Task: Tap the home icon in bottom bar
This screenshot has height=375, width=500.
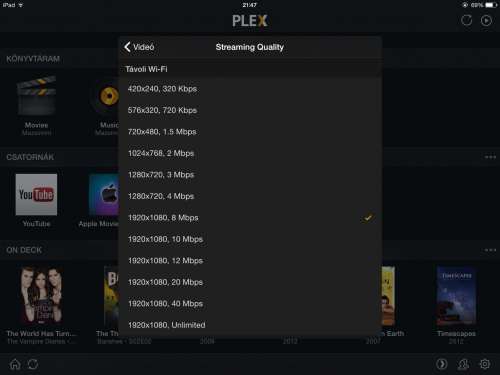Action: (15, 364)
